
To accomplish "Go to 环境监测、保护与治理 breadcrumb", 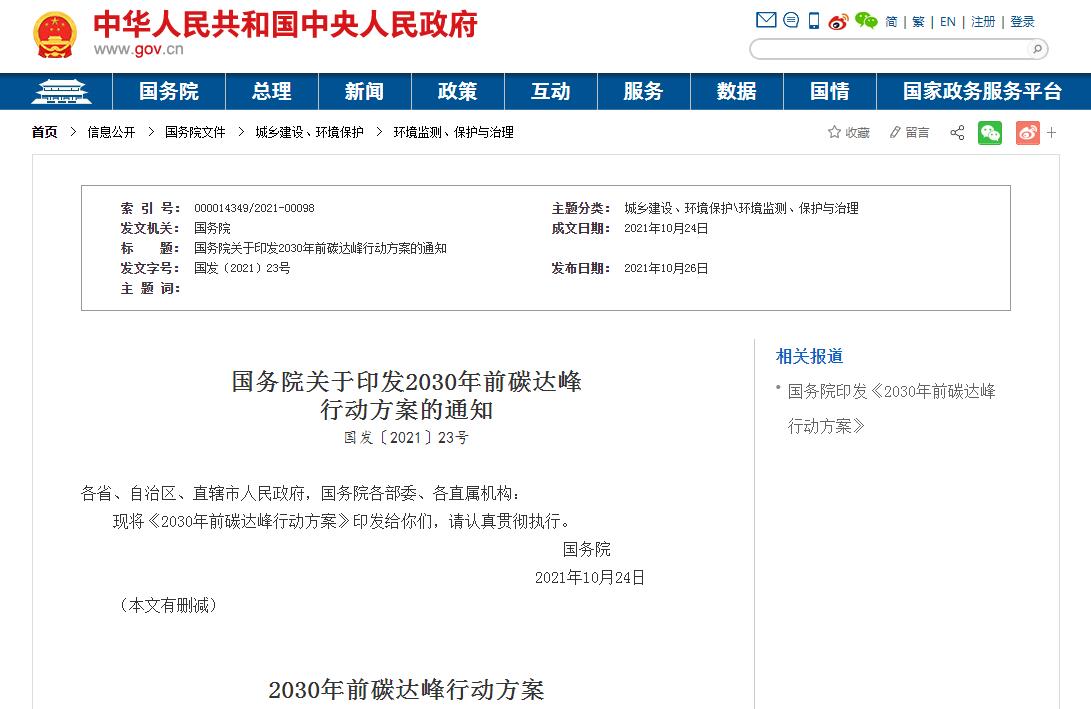I will point(454,132).
